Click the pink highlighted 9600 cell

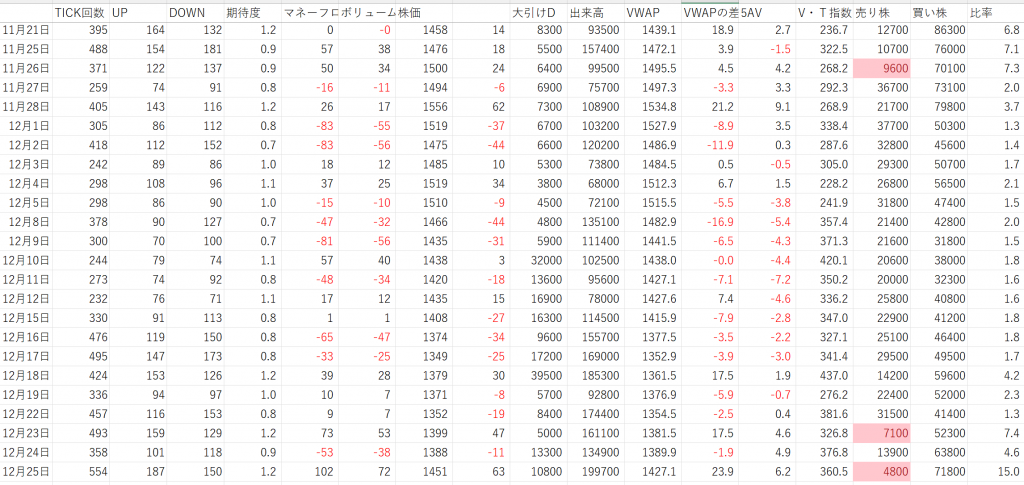tap(882, 68)
